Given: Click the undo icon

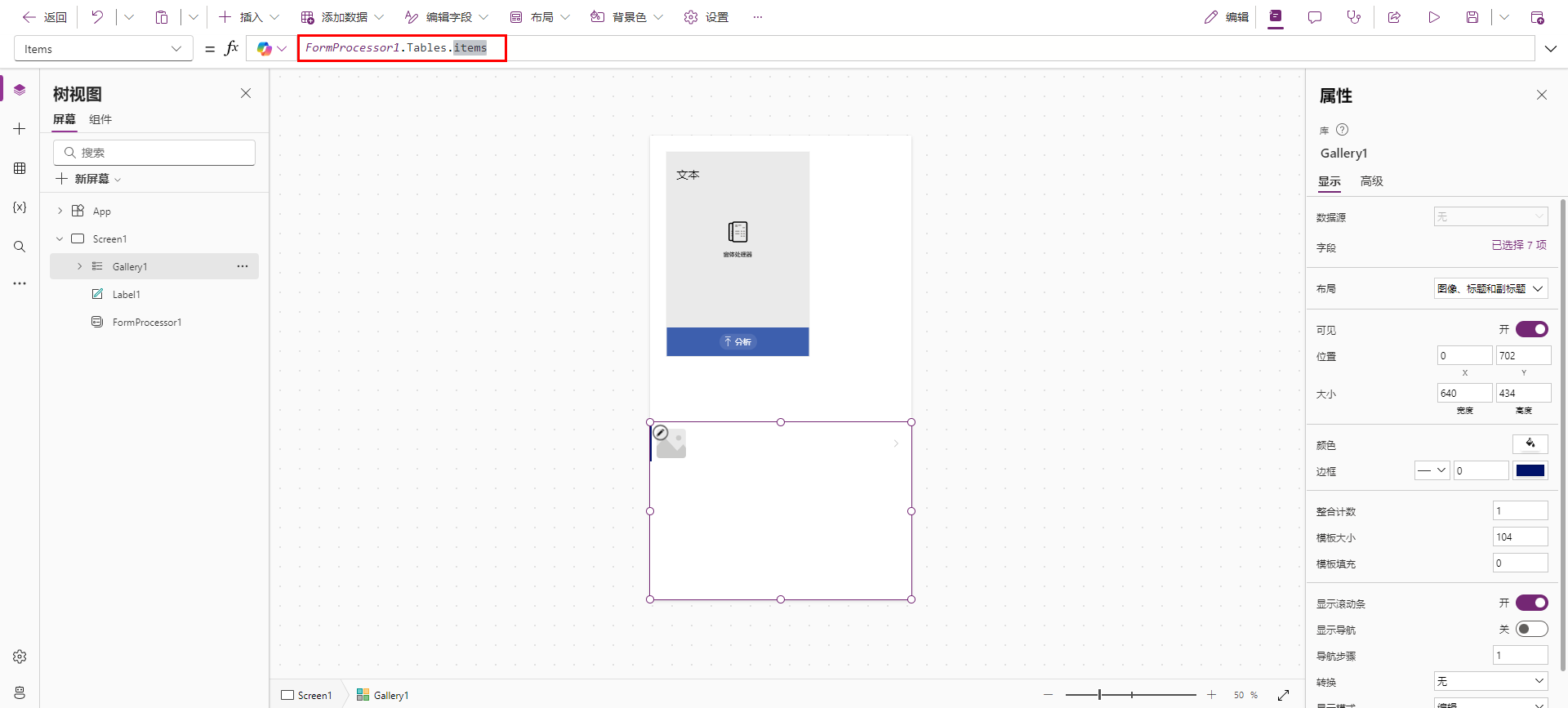Looking at the screenshot, I should click(x=97, y=17).
